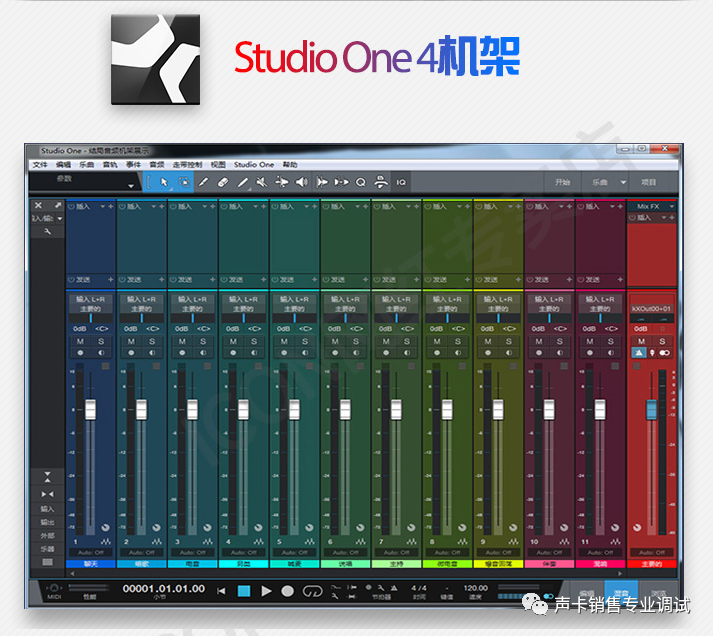Select the Arrow tool in toolbar
The height and width of the screenshot is (636, 713).
tap(164, 182)
